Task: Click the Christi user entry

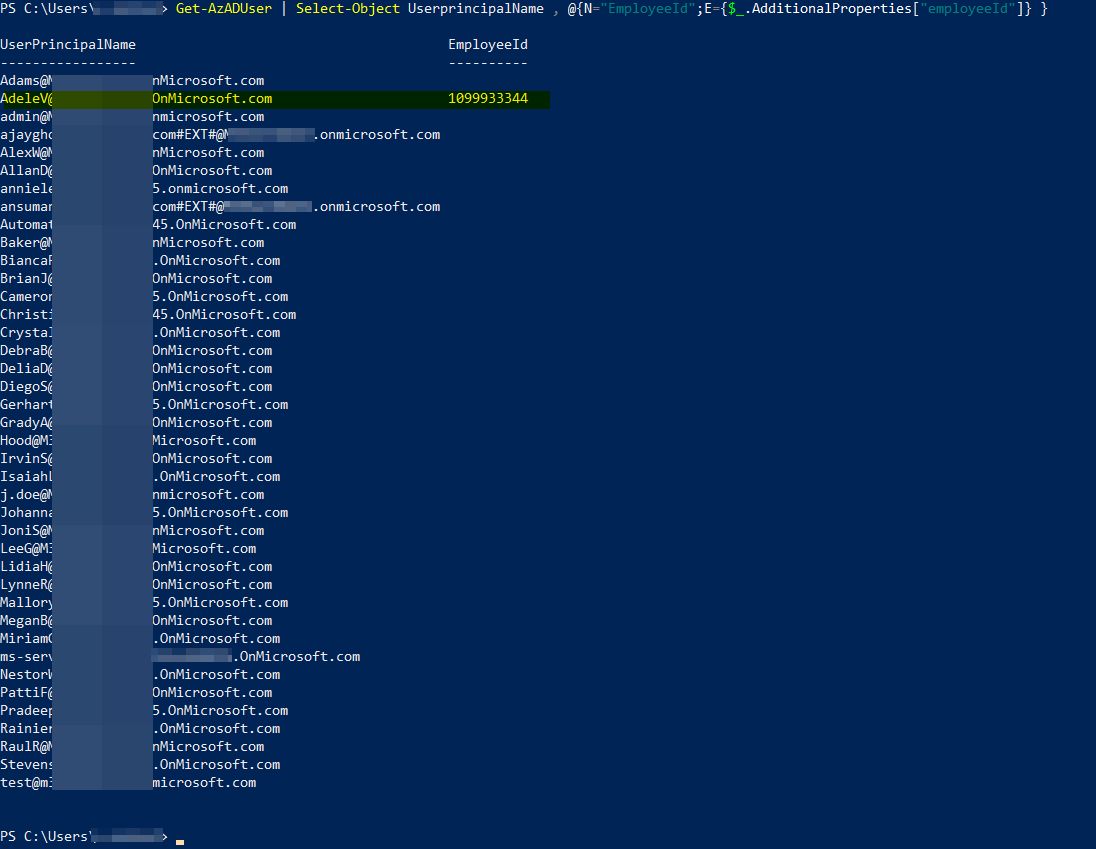Action: [148, 314]
